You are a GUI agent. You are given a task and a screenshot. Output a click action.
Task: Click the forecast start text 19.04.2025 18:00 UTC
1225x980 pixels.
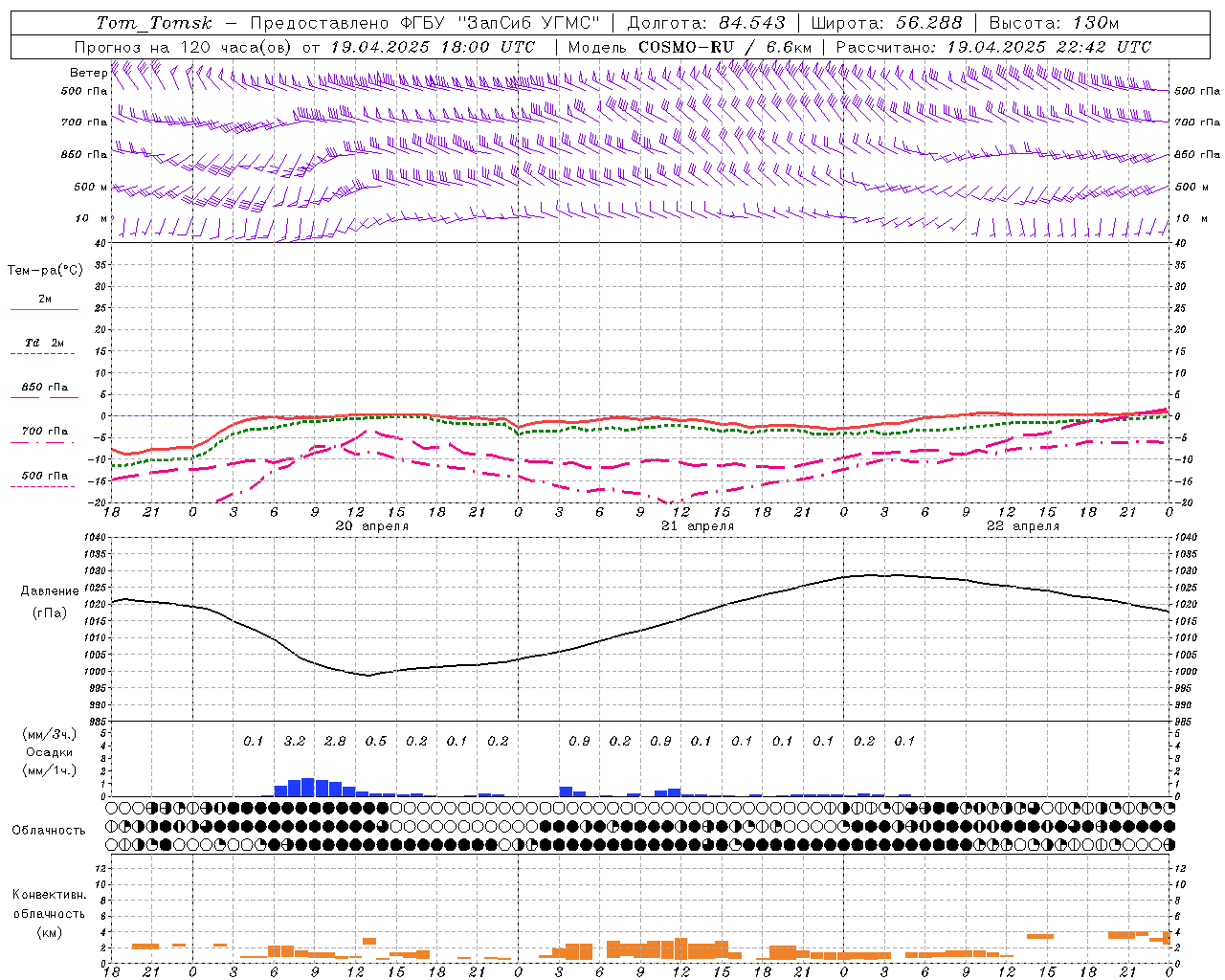[433, 46]
